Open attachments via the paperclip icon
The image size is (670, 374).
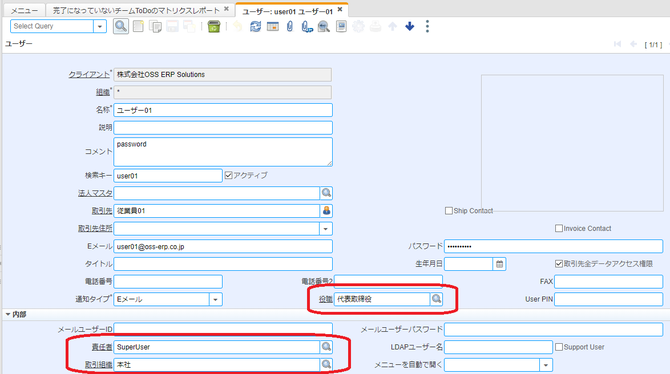point(290,27)
